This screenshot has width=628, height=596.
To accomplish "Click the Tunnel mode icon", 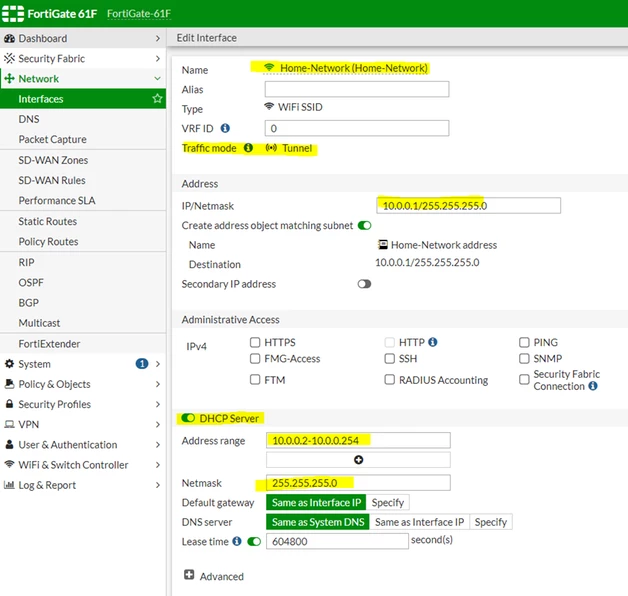I will pyautogui.click(x=271, y=148).
